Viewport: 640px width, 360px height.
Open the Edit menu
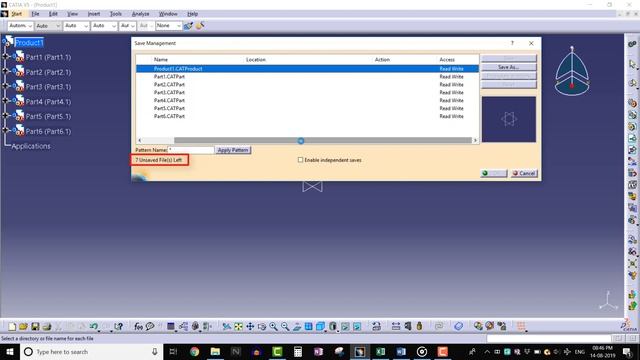(53, 14)
